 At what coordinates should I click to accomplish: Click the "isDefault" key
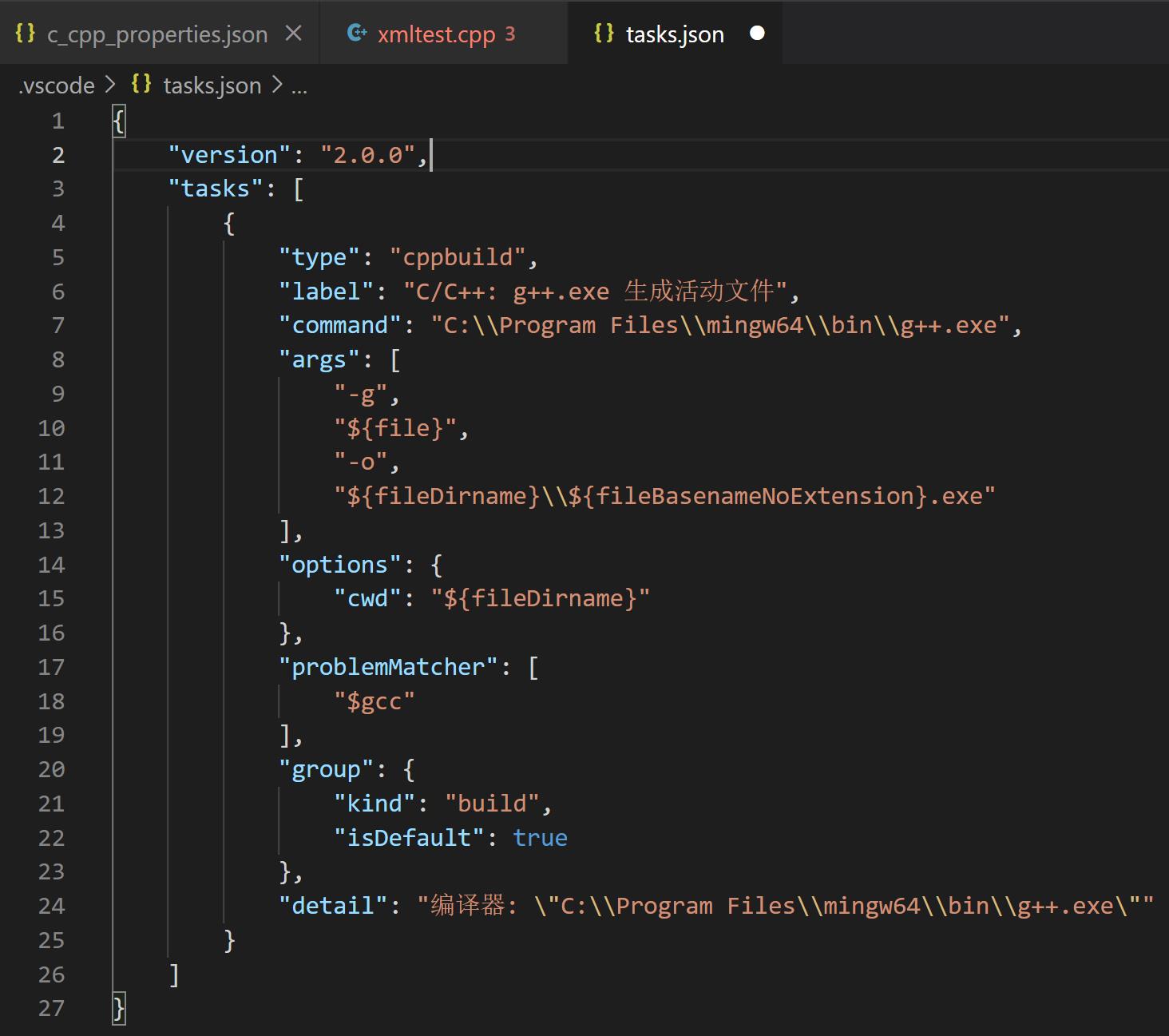pyautogui.click(x=410, y=838)
